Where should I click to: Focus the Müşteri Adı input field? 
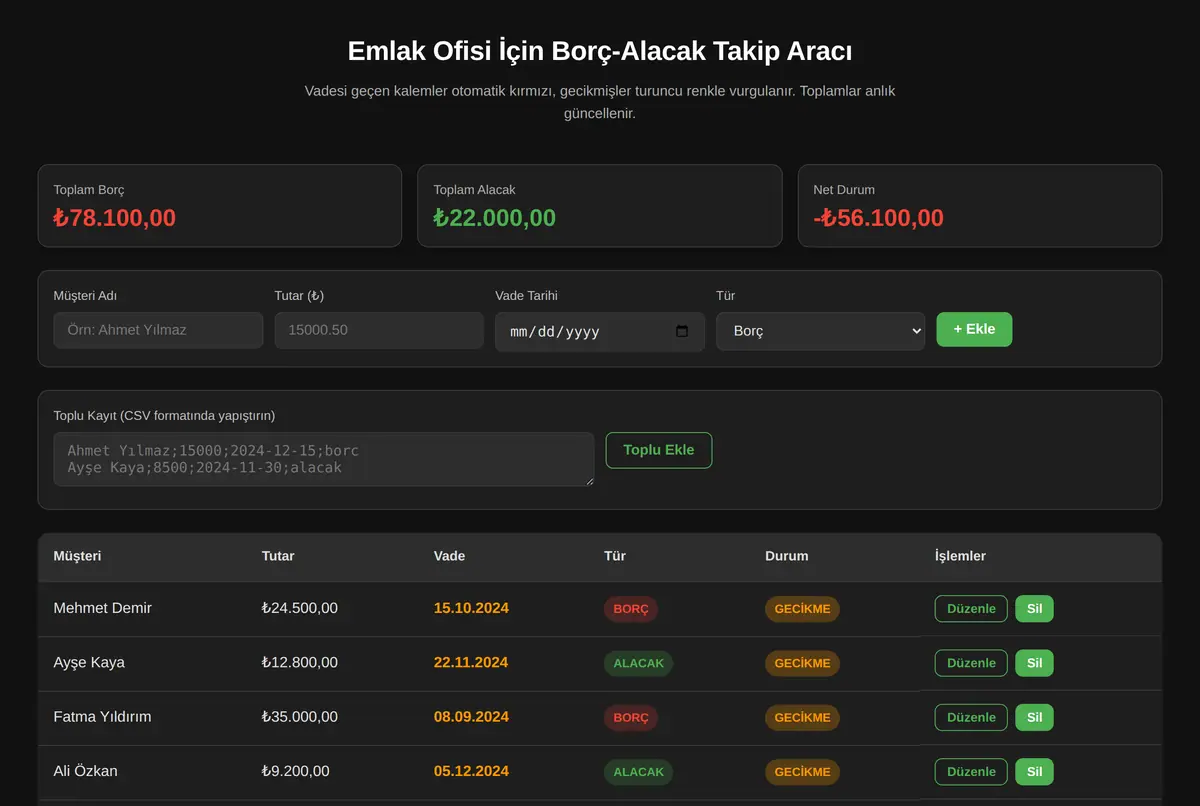click(x=158, y=330)
